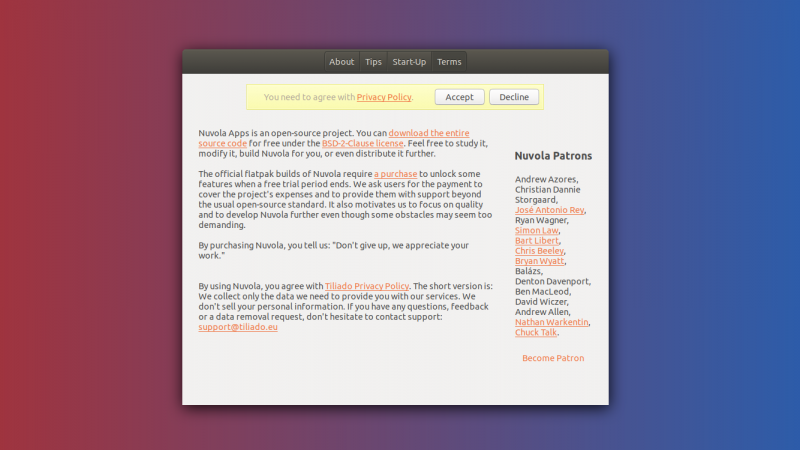The width and height of the screenshot is (800, 450).
Task: Open the BSD-2-Clause license link
Action: [362, 143]
